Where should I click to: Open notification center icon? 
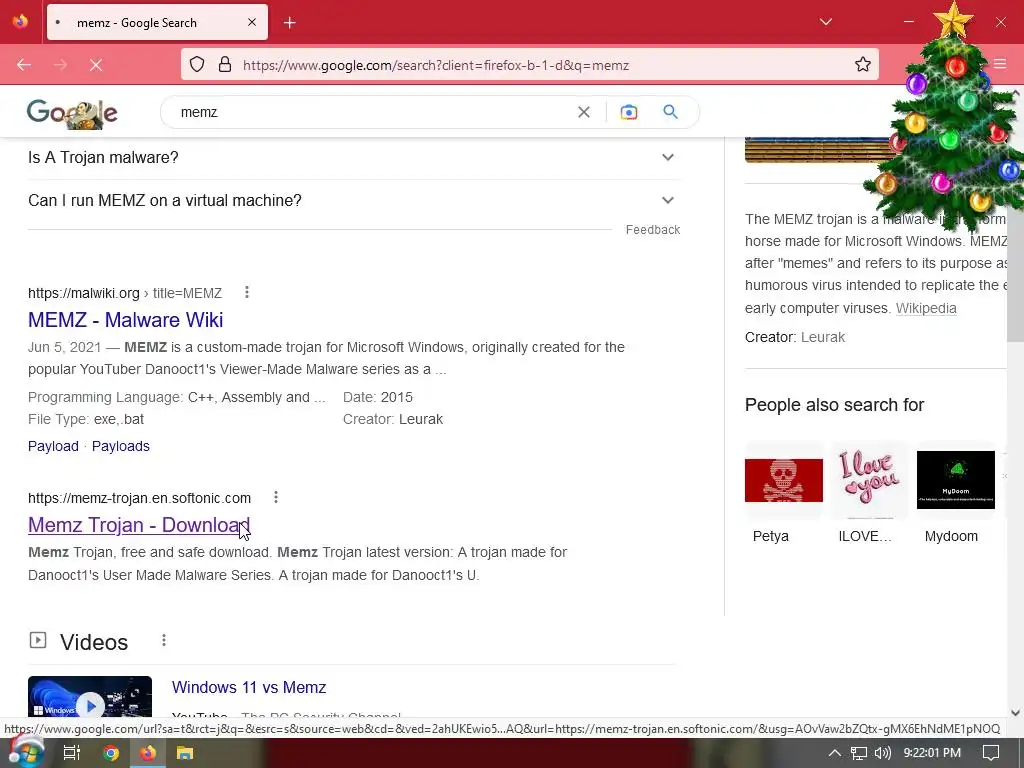(991, 753)
